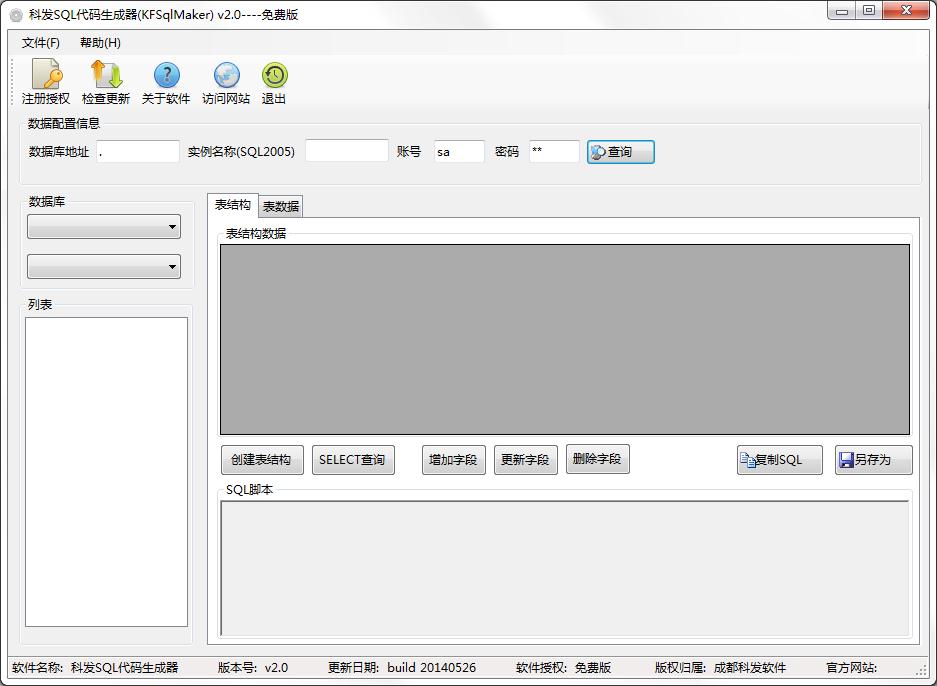Click the 检查更新 toolbar icon
The image size is (937, 686).
(106, 76)
